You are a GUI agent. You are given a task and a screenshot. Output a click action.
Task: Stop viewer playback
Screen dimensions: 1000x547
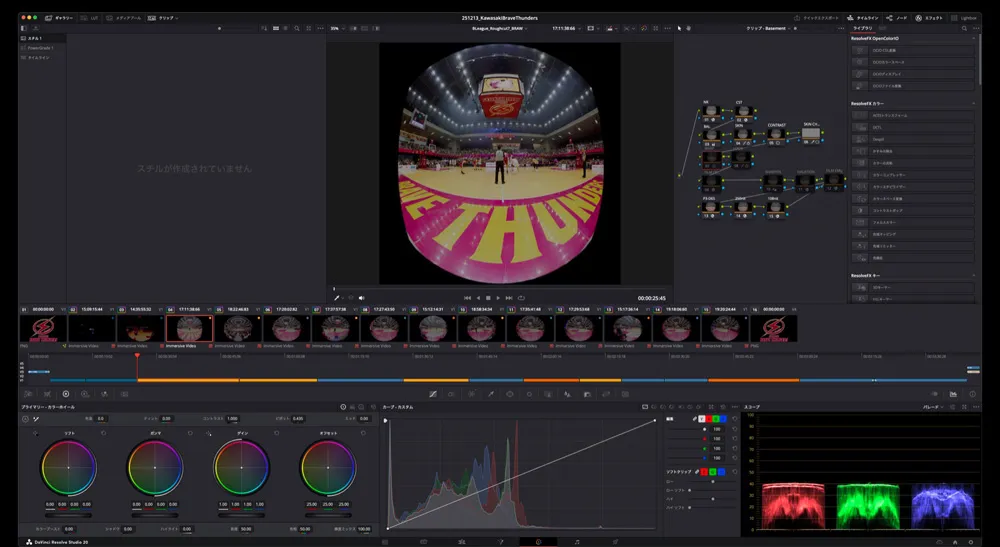tap(488, 298)
